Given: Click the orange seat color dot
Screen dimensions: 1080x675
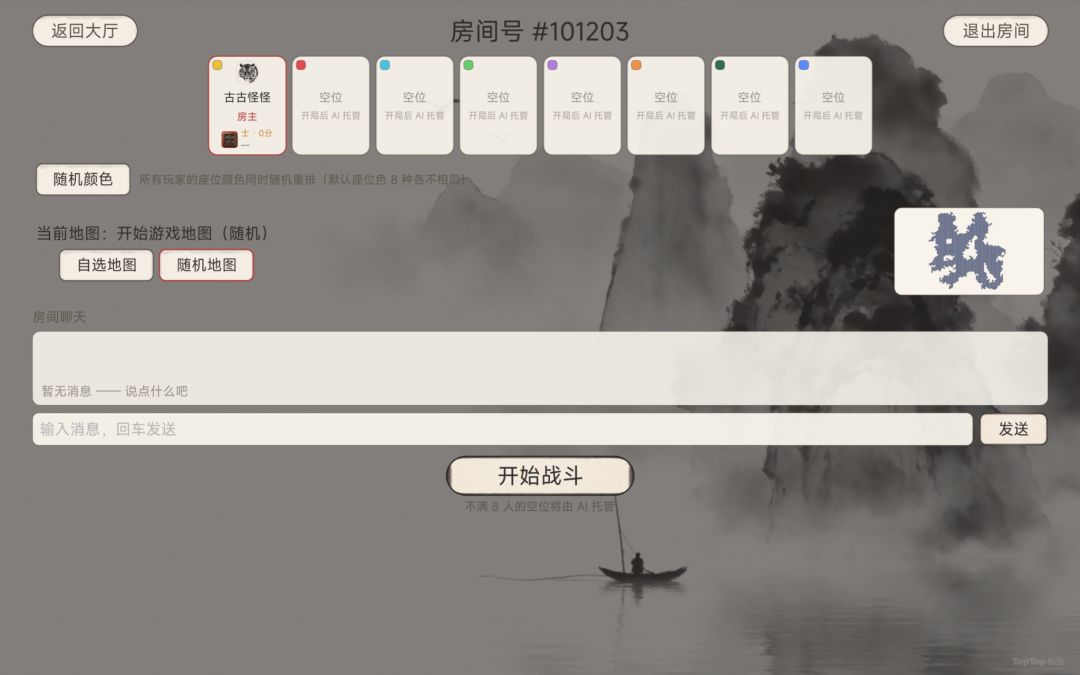Looking at the screenshot, I should pos(636,65).
